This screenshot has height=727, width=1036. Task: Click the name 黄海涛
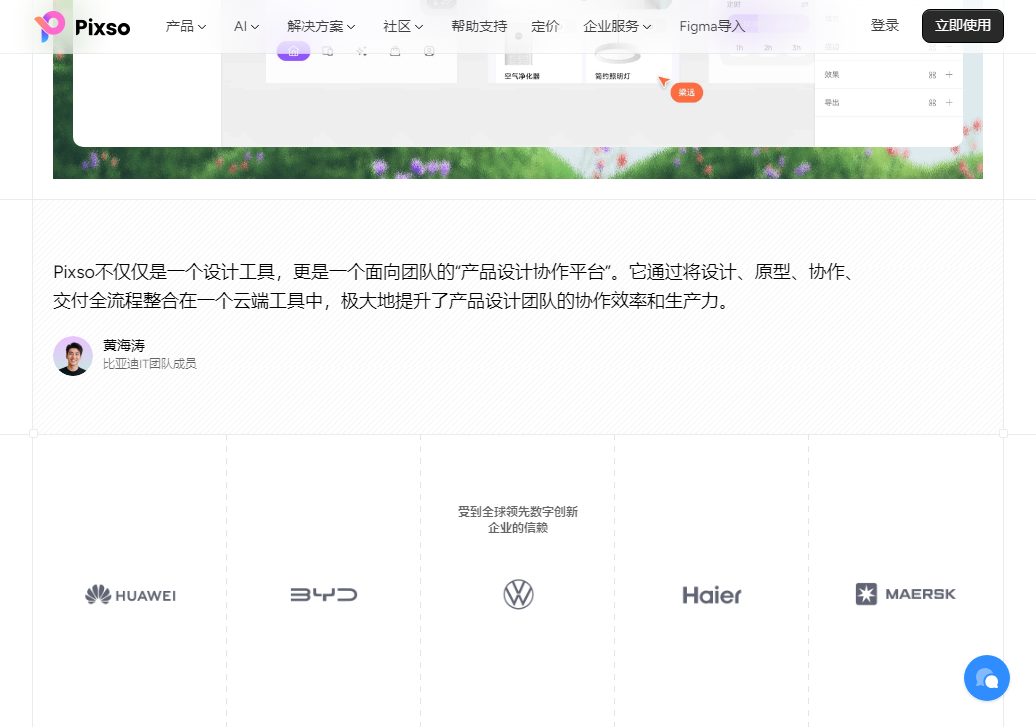click(124, 346)
